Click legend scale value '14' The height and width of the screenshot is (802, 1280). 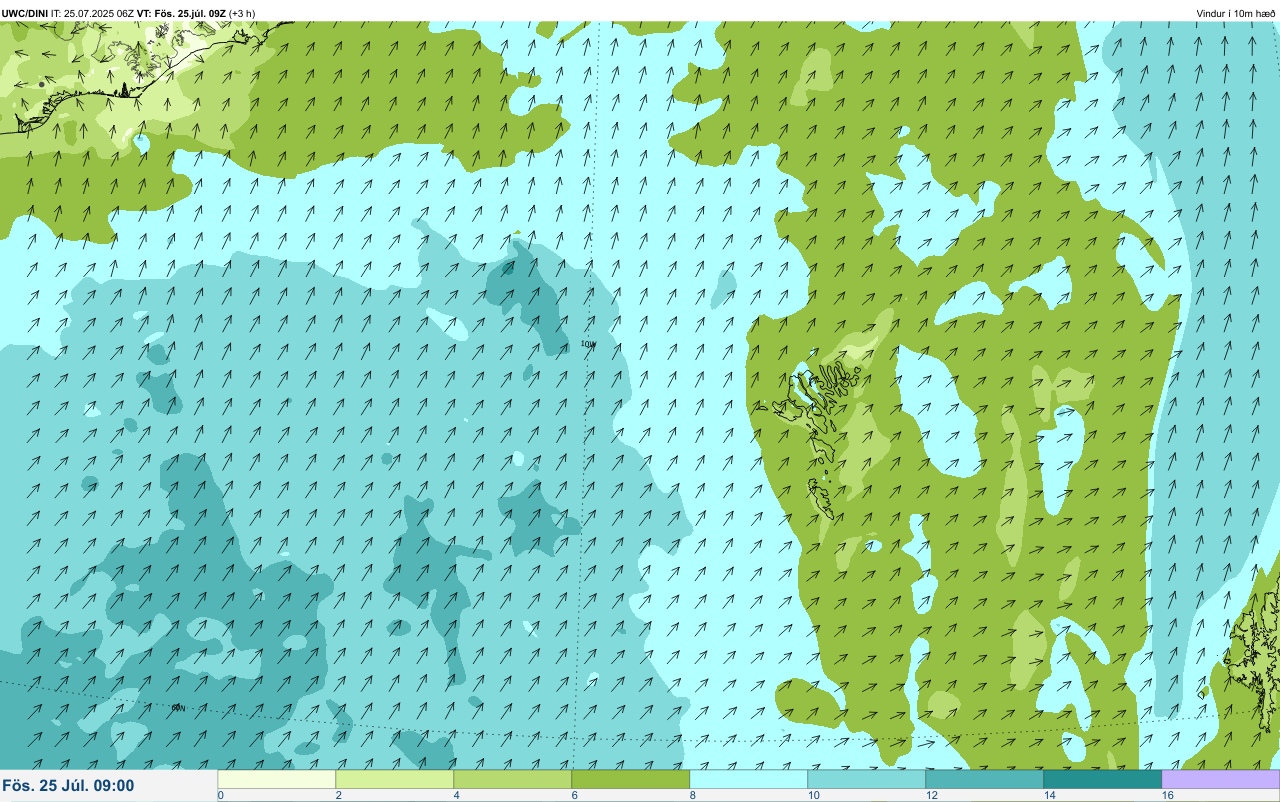[1050, 795]
